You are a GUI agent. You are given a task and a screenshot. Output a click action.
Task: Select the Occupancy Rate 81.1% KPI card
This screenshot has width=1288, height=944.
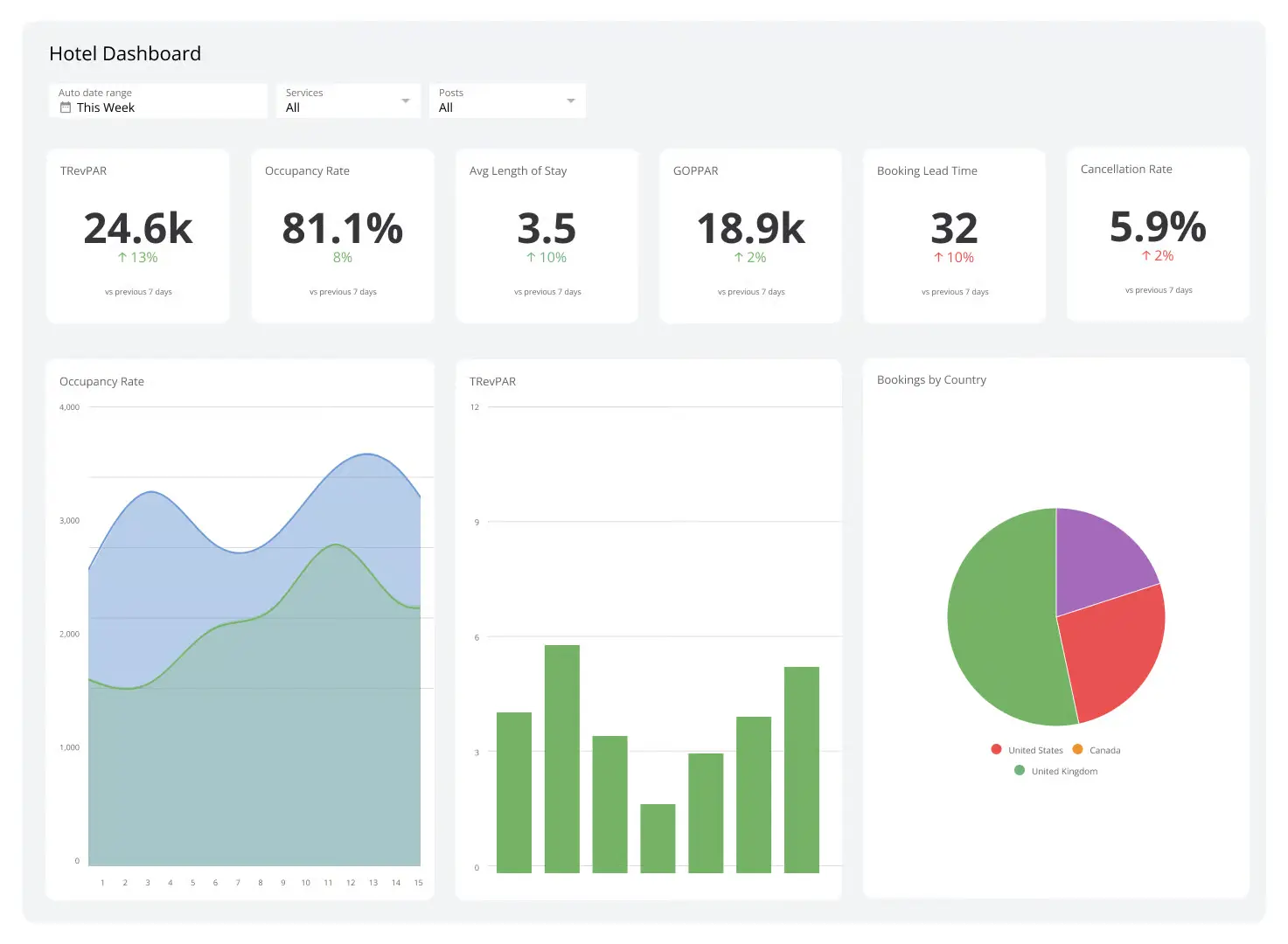342,235
